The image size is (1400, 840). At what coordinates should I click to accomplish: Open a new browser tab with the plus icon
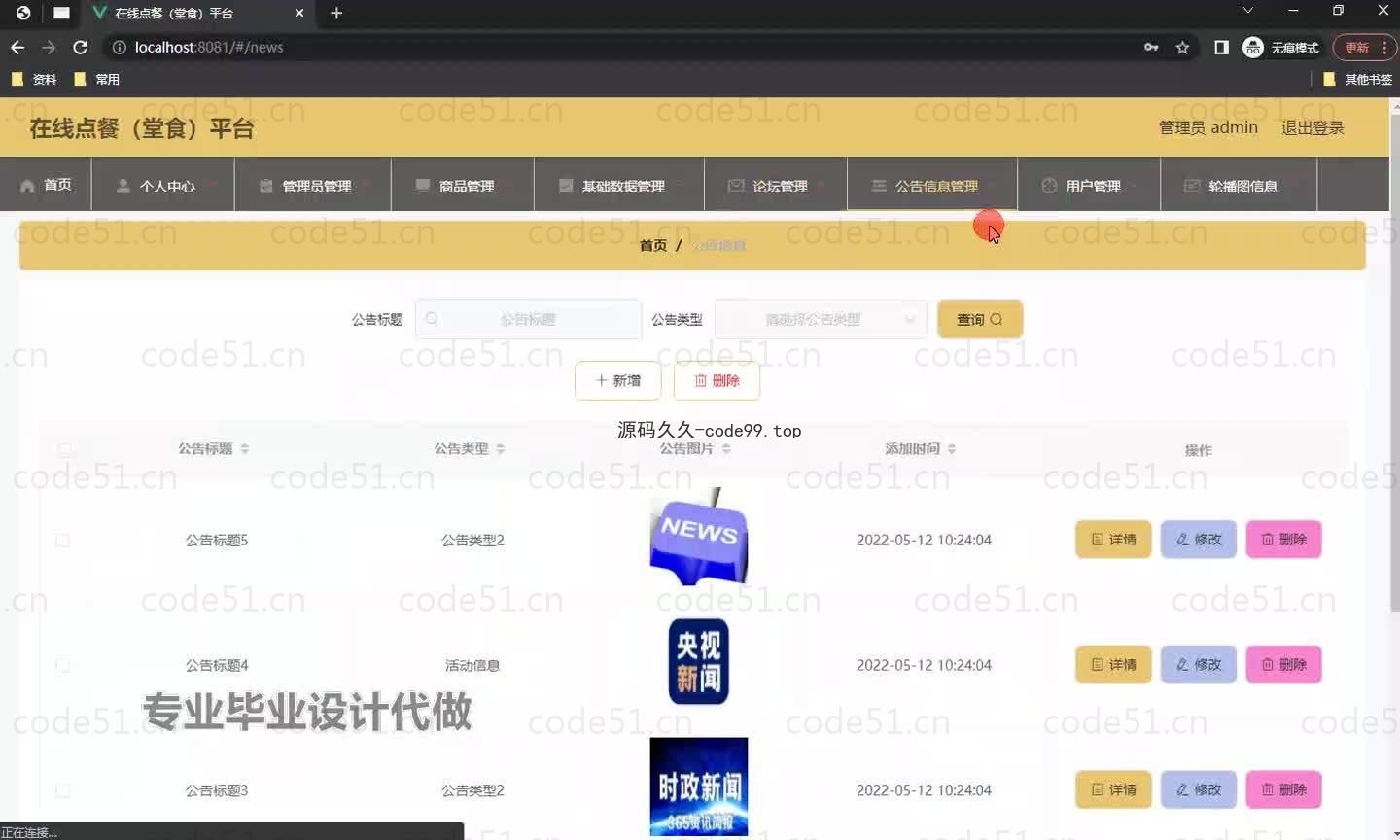[x=336, y=13]
